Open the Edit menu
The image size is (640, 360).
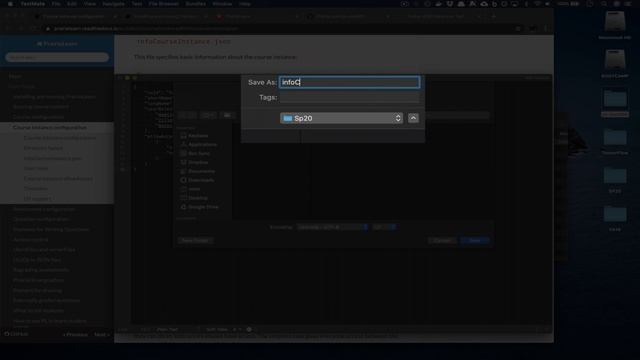(x=72, y=4)
